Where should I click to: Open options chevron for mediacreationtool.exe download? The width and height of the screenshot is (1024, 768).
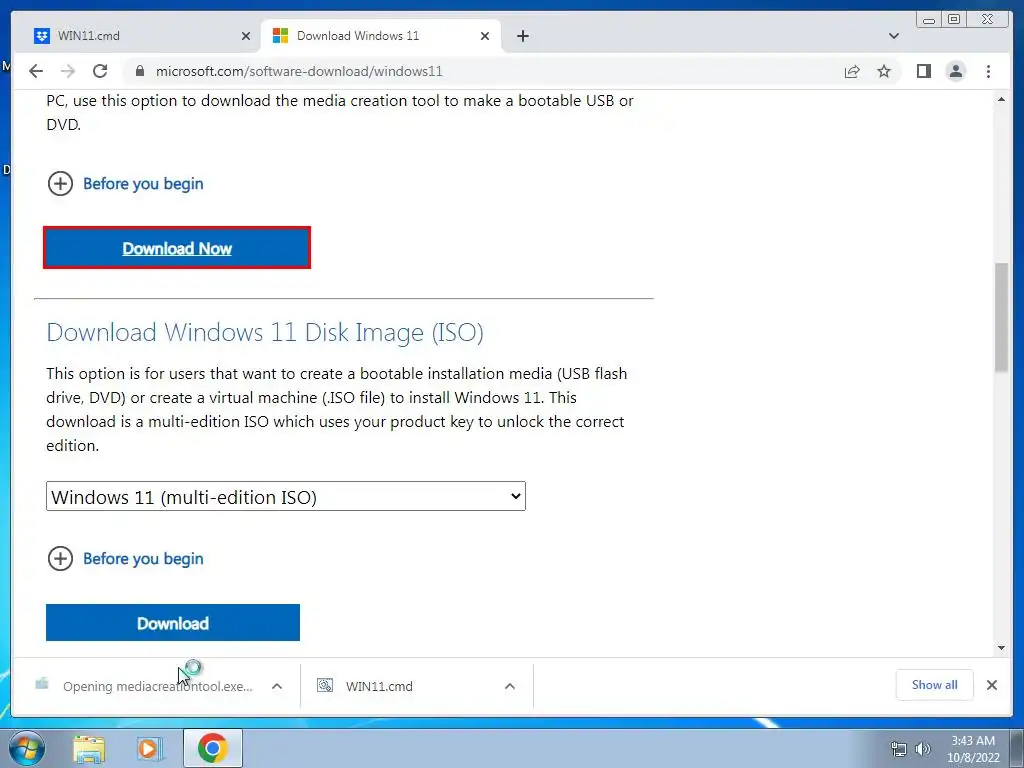click(x=277, y=686)
